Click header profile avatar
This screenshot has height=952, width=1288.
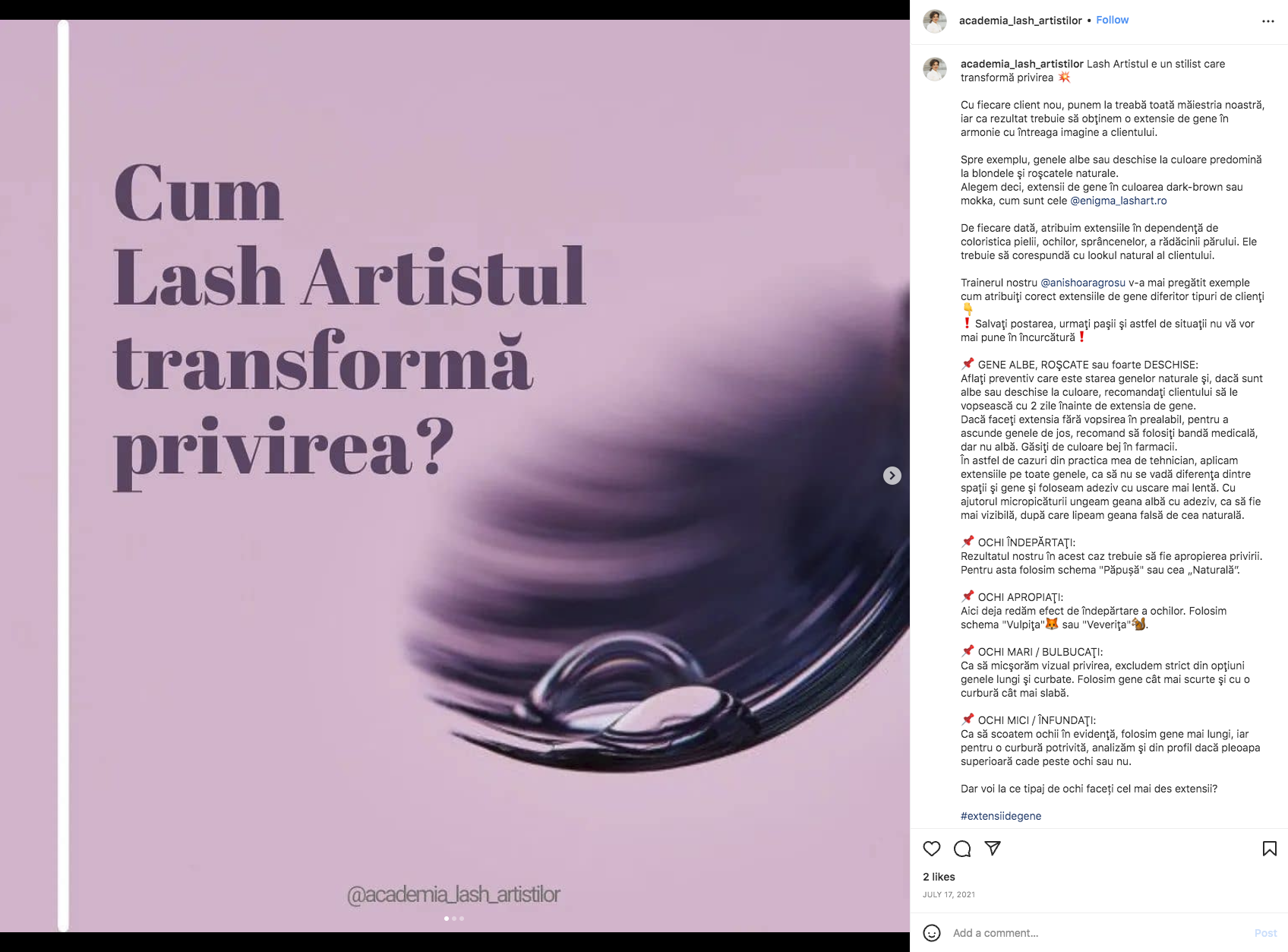coord(935,21)
